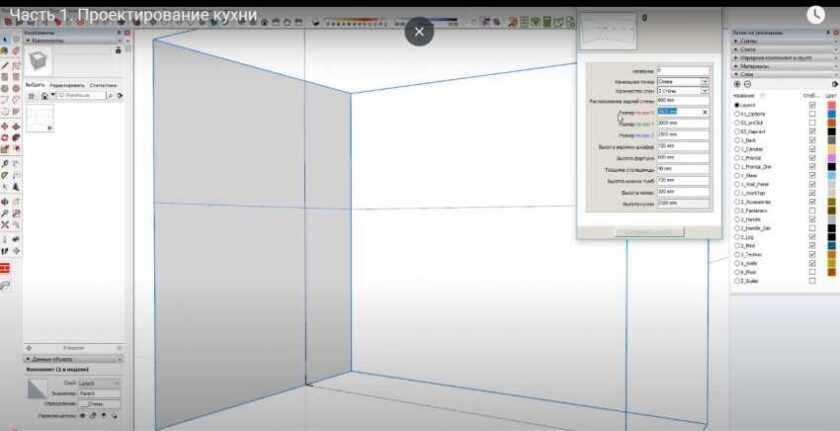Viewport: 840px width, 431px height.
Task: Click the Orbit tool icon
Action: [x=6, y=201]
